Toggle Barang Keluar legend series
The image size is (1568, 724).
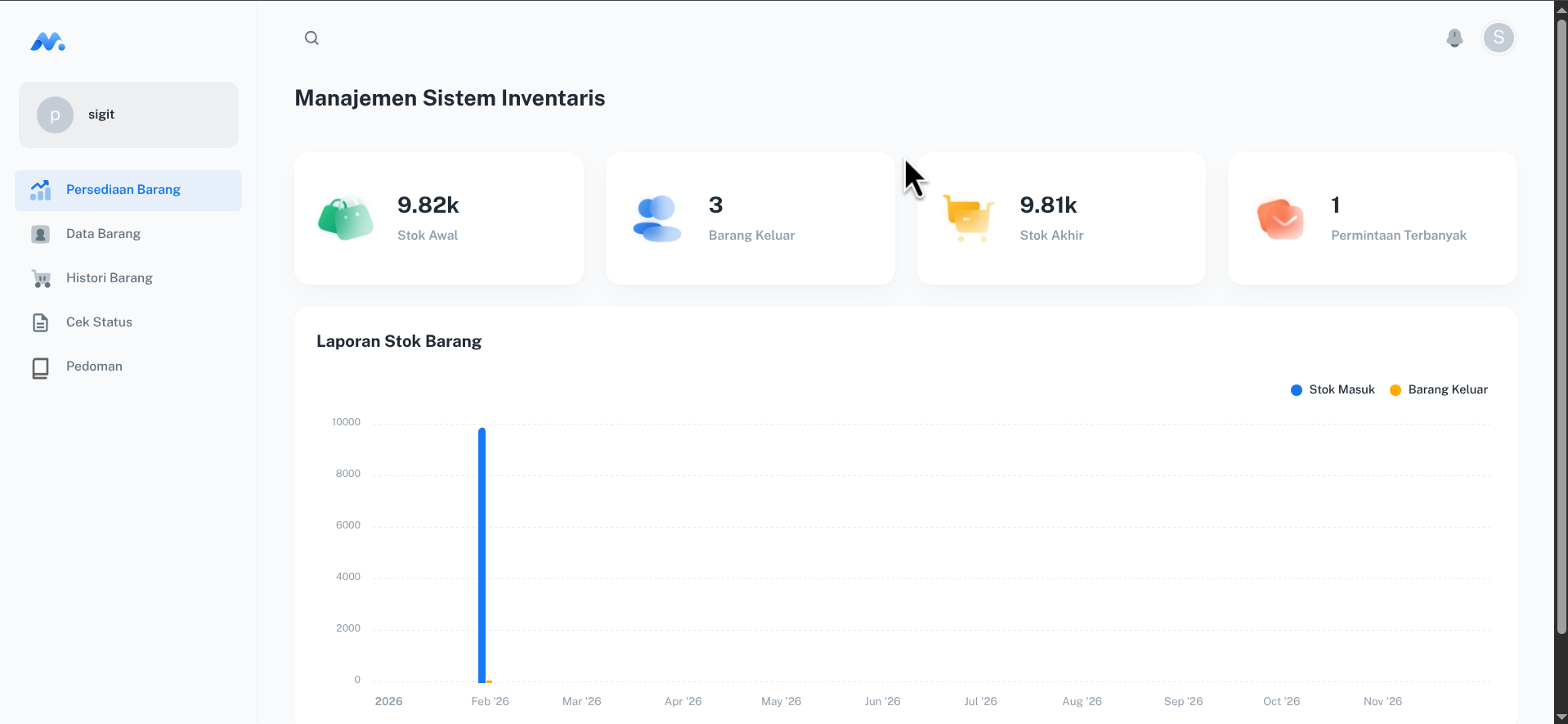1439,389
